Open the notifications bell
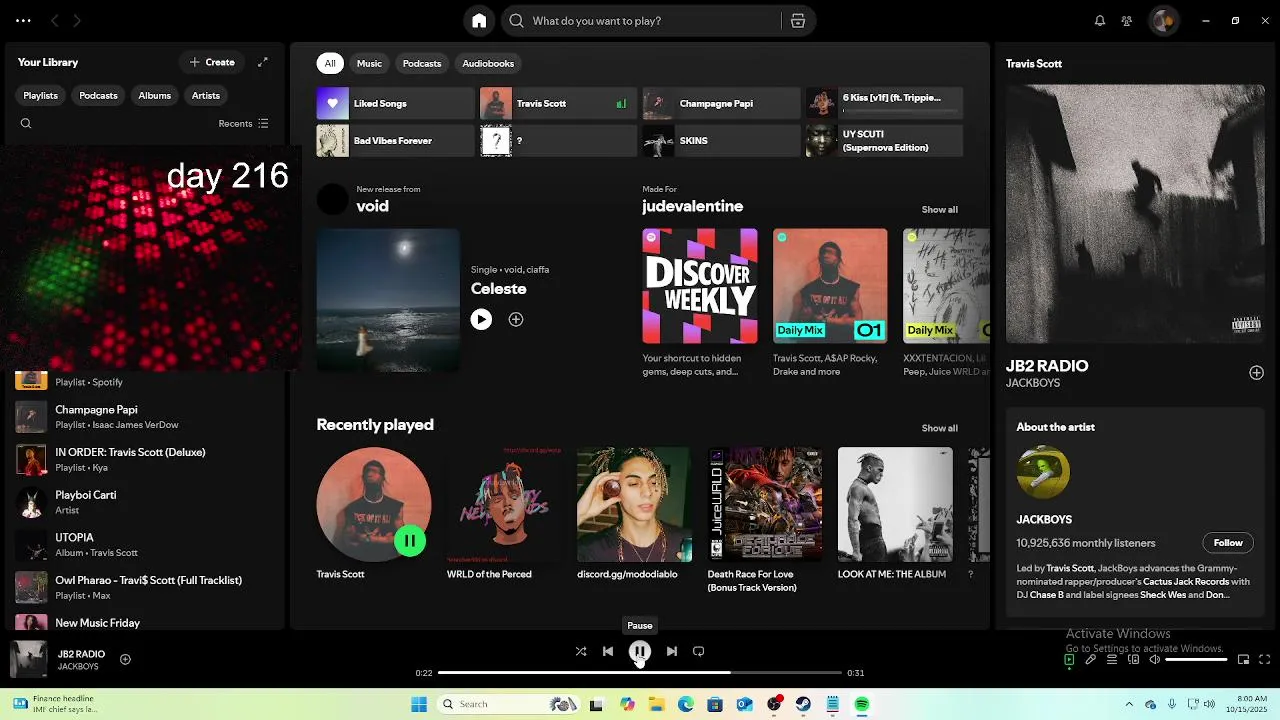The height and width of the screenshot is (720, 1280). point(1100,21)
